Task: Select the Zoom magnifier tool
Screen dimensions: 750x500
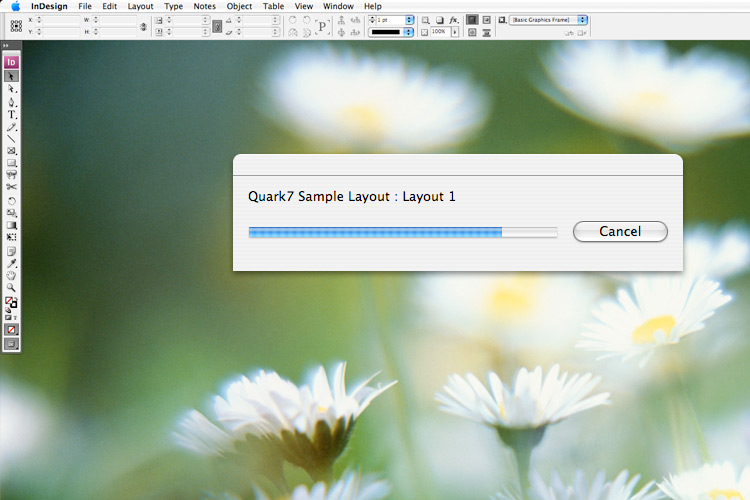Action: point(12,287)
